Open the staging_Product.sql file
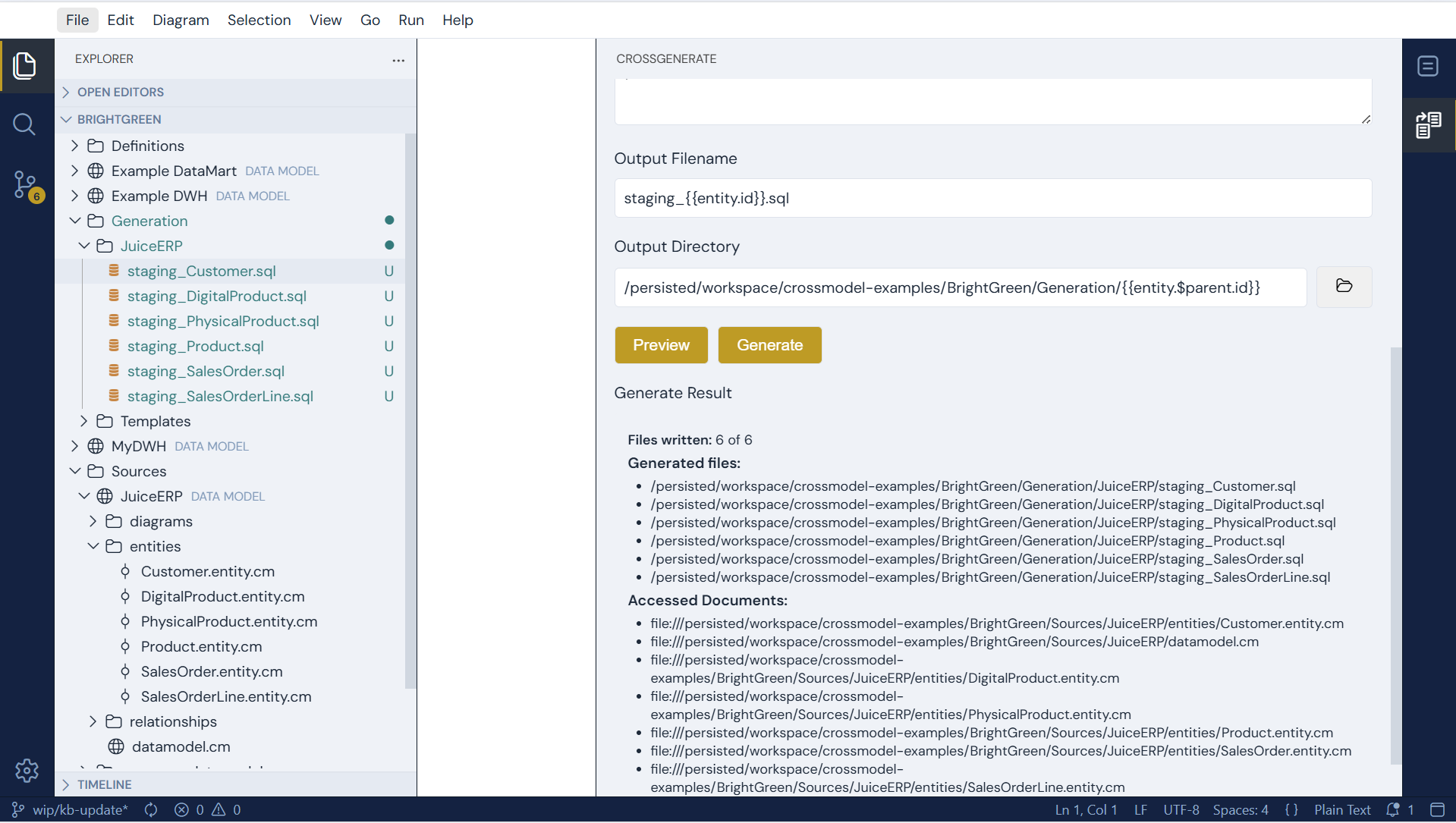 195,346
